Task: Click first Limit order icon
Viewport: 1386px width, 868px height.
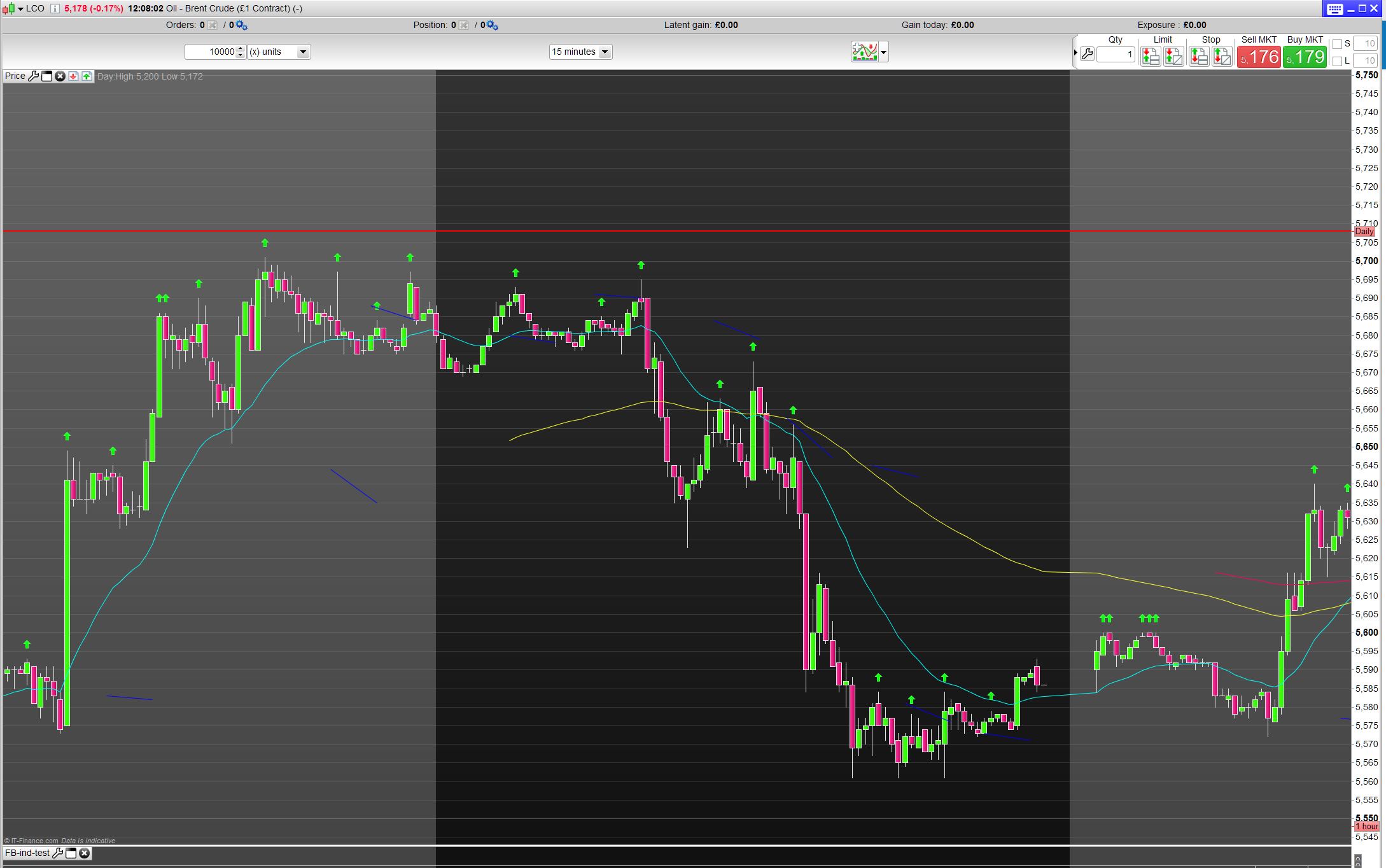Action: click(1150, 57)
